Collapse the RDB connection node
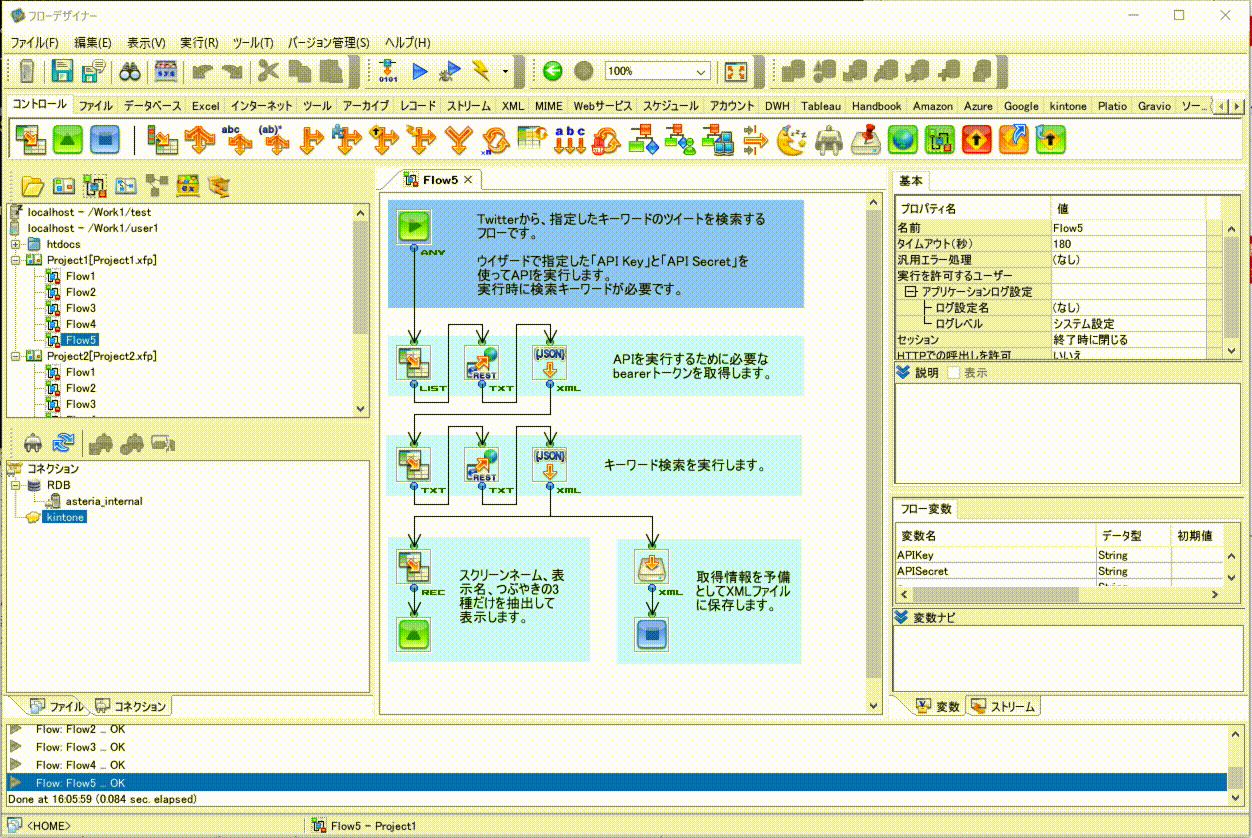Viewport: 1252px width, 838px height. click(16, 485)
